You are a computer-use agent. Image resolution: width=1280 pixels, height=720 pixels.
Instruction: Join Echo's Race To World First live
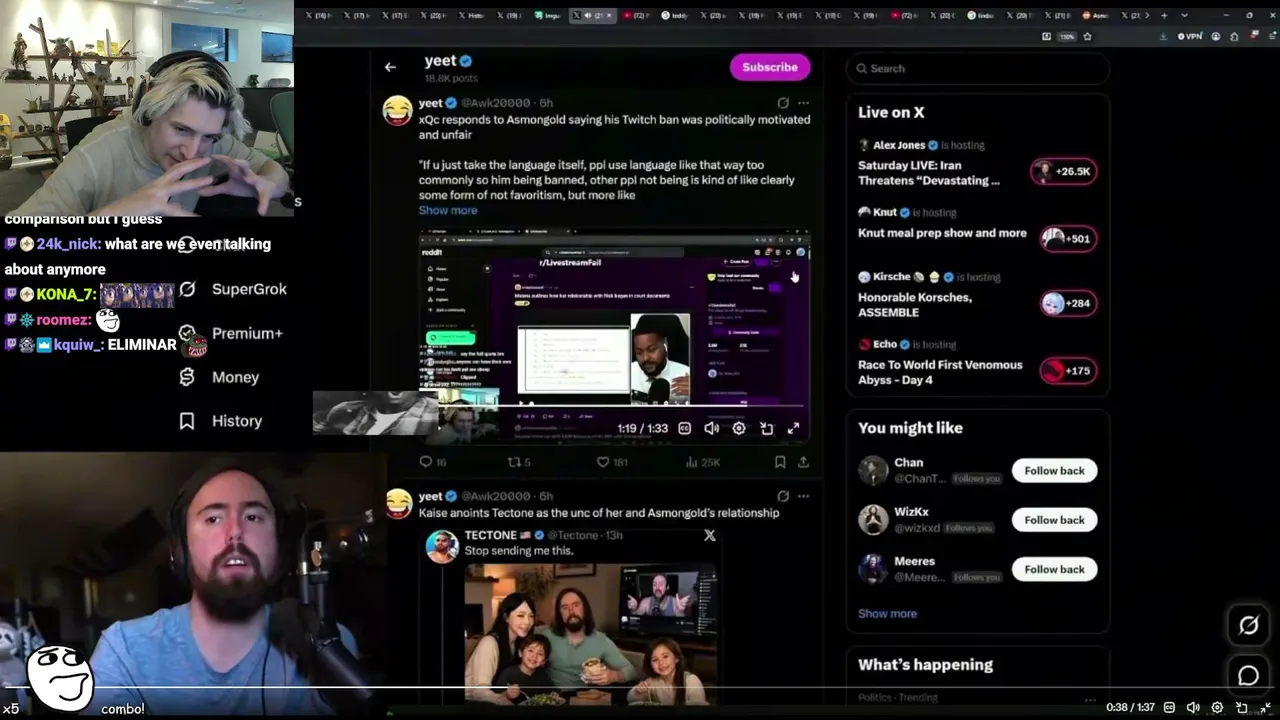tap(1067, 371)
